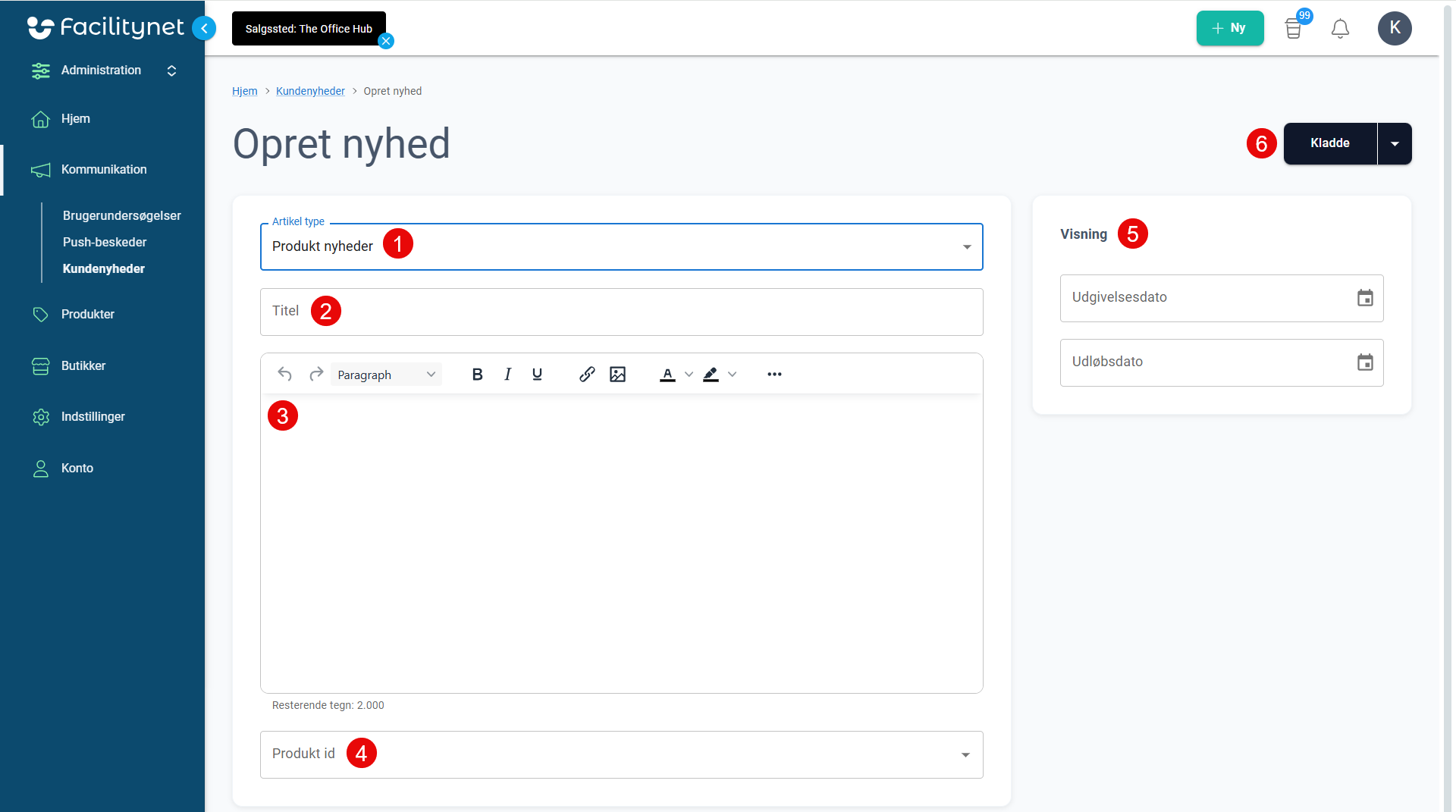Focus the Udløbsdato date field
The width and height of the screenshot is (1456, 812).
(1222, 362)
